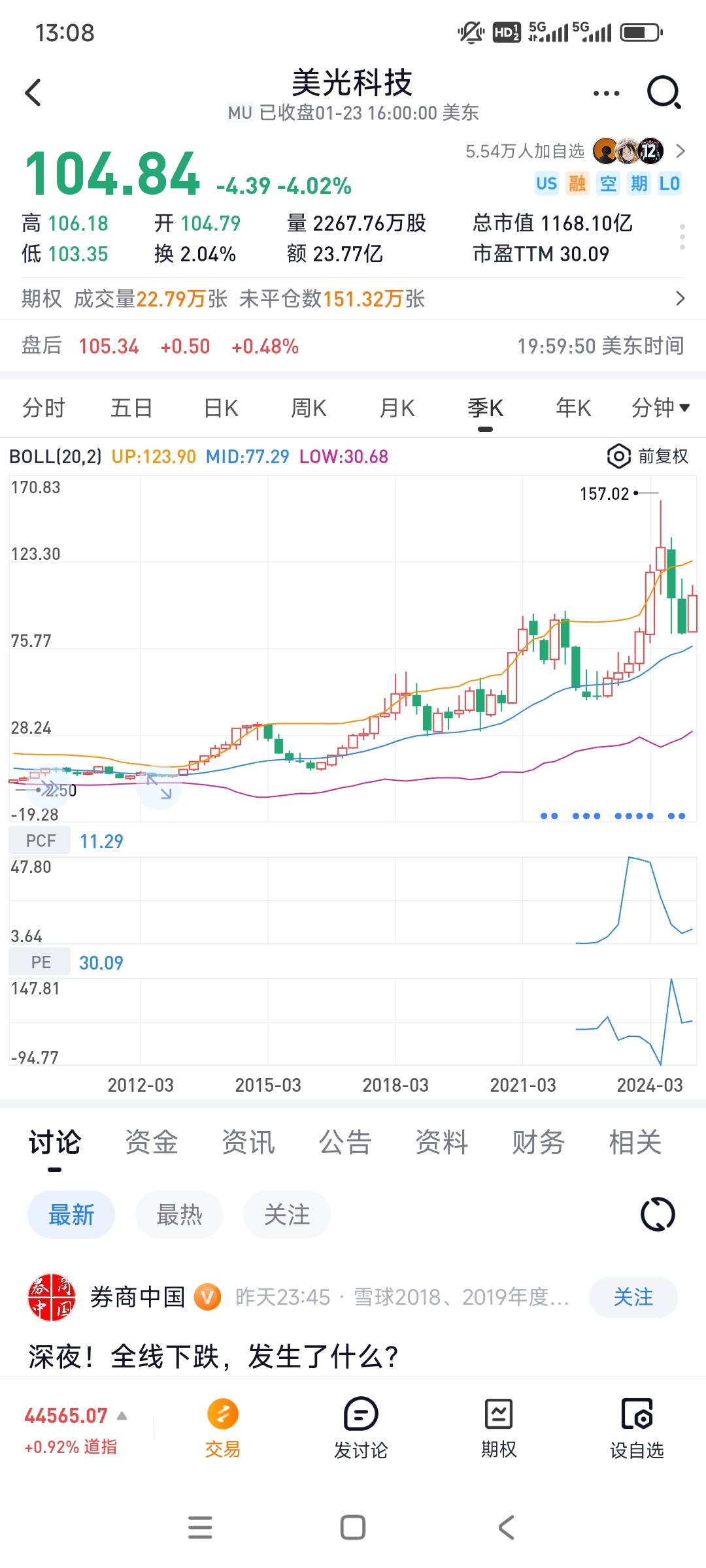Viewport: 706px width, 1568px height.
Task: Refresh discussions with circular arrows icon
Action: click(658, 1215)
